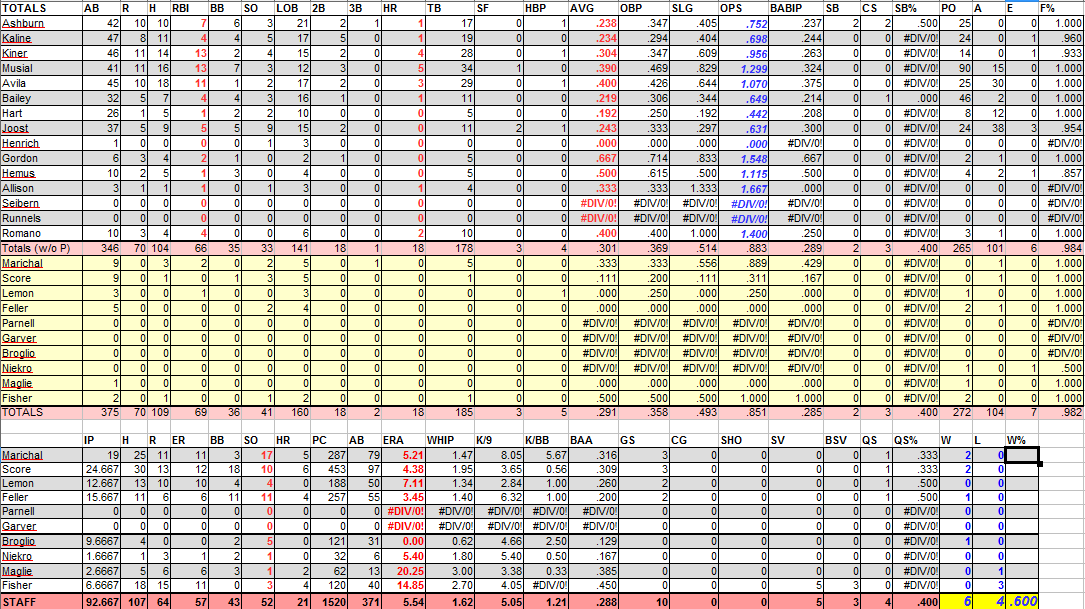Select Garver in the yellow batting rows
This screenshot has height=609, width=1085.
click(x=41, y=338)
